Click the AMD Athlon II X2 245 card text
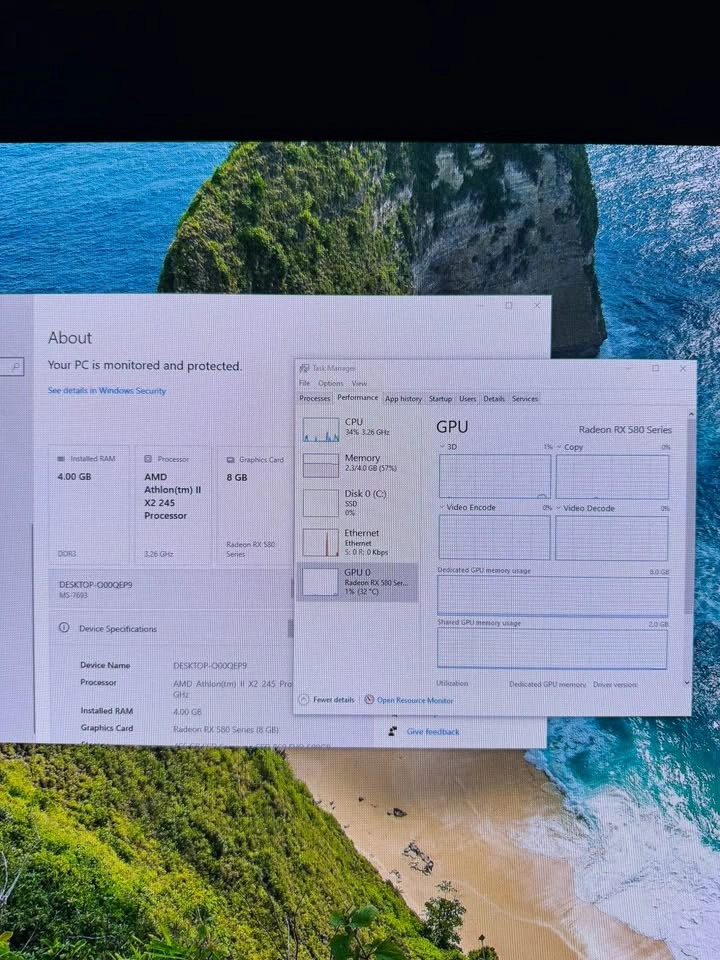This screenshot has height=960, width=720. pyautogui.click(x=173, y=496)
